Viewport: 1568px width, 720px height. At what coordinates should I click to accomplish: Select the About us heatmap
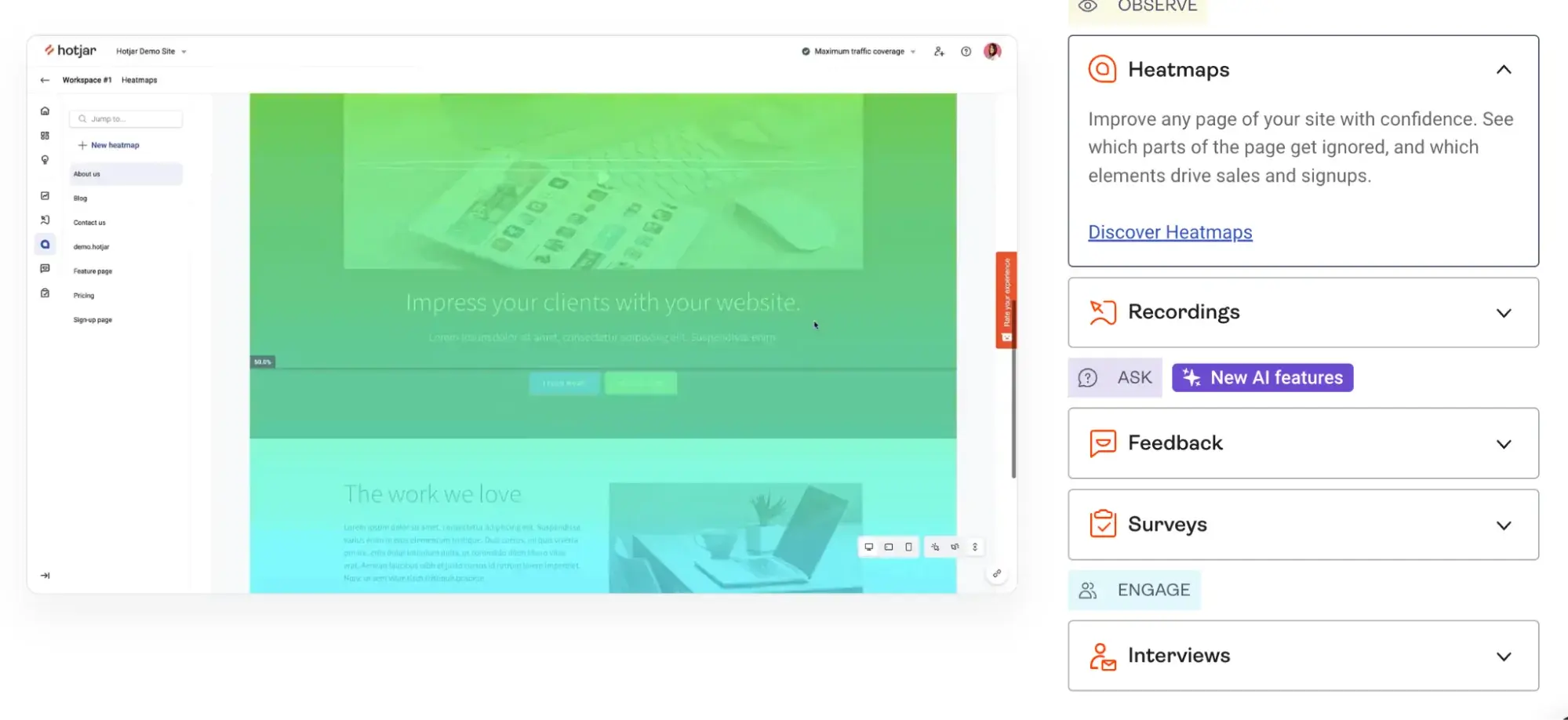pos(126,174)
